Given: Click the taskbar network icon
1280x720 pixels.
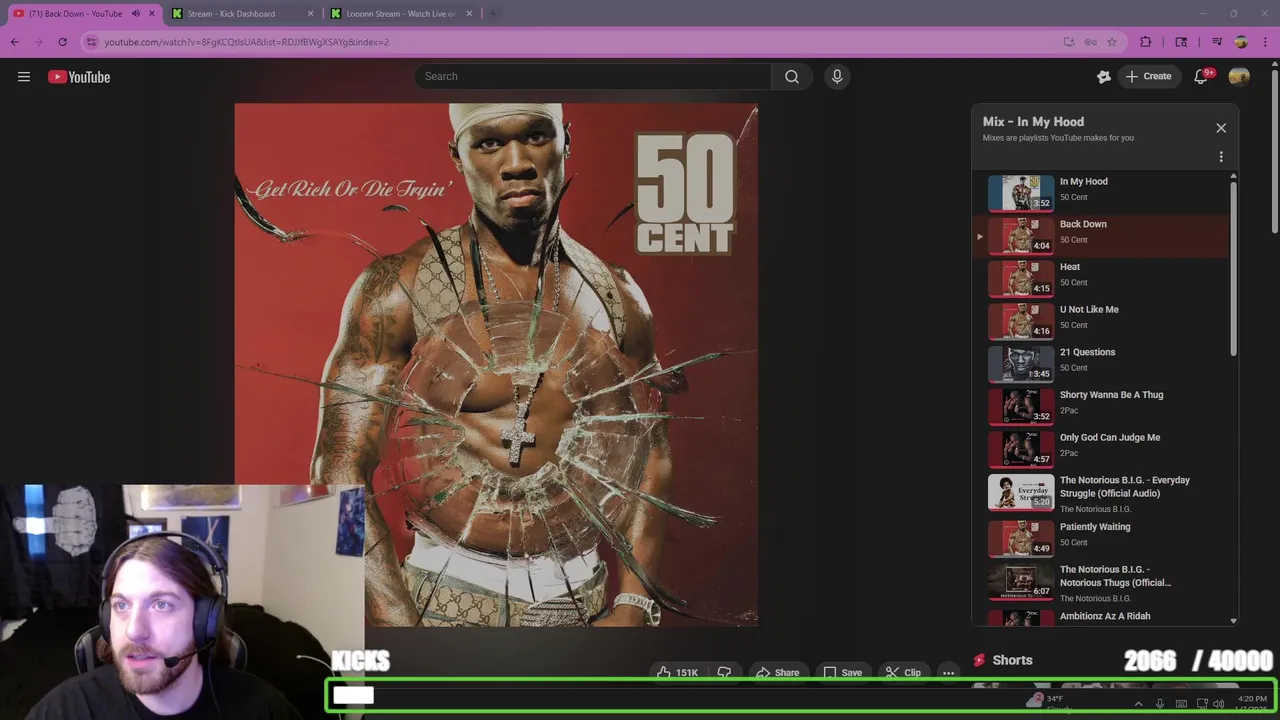Looking at the screenshot, I should [1202, 704].
